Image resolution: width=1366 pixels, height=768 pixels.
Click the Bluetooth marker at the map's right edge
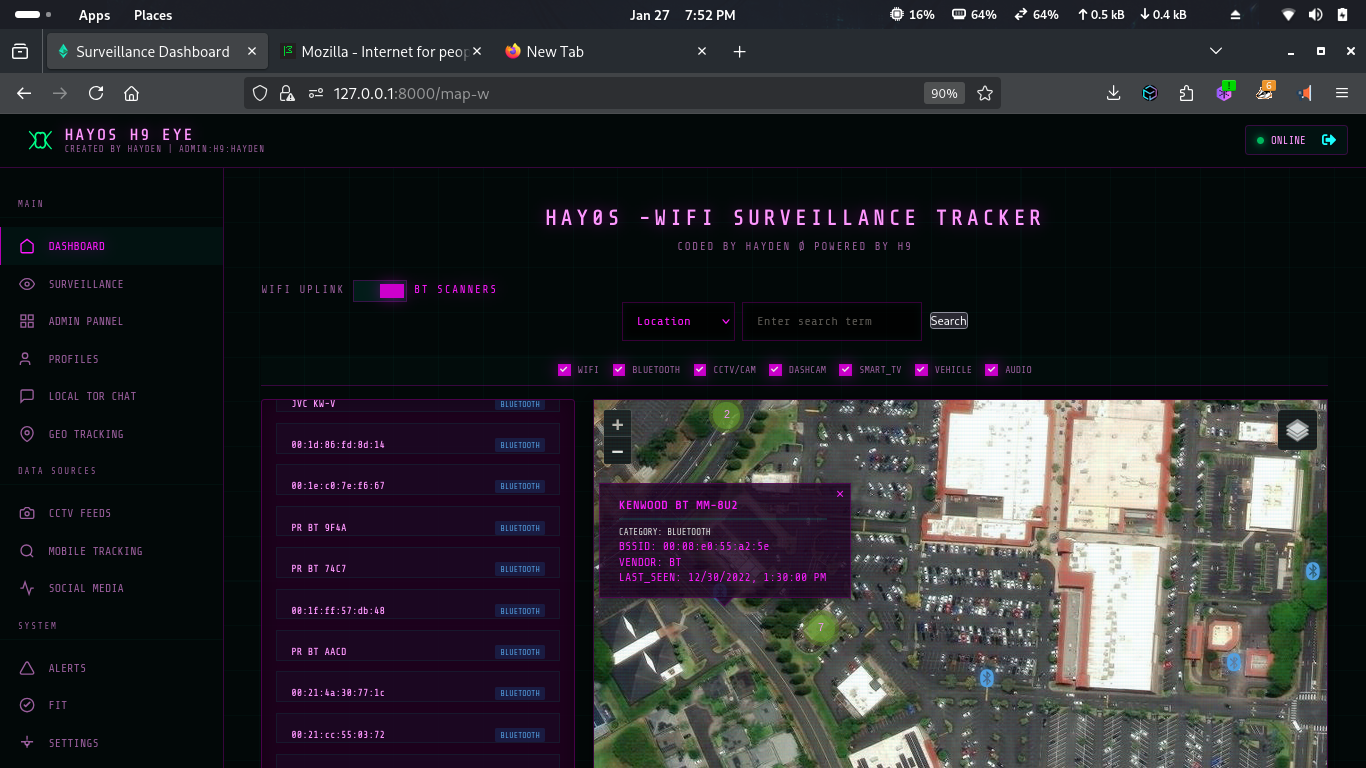1313,571
